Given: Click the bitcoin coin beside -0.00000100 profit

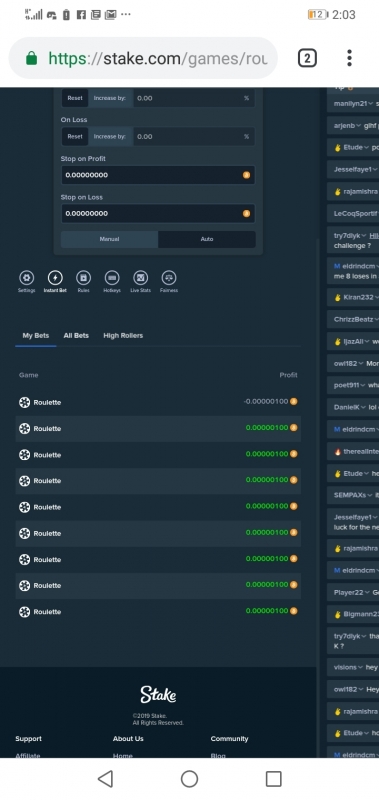Looking at the screenshot, I should (x=294, y=402).
